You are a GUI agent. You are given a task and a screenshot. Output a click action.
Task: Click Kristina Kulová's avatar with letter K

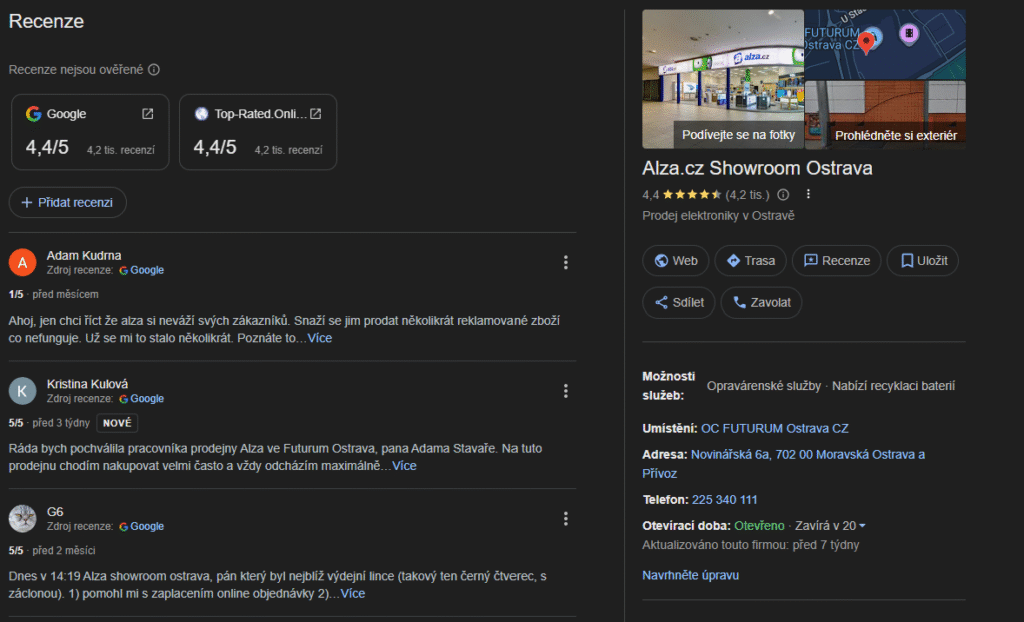[22, 391]
